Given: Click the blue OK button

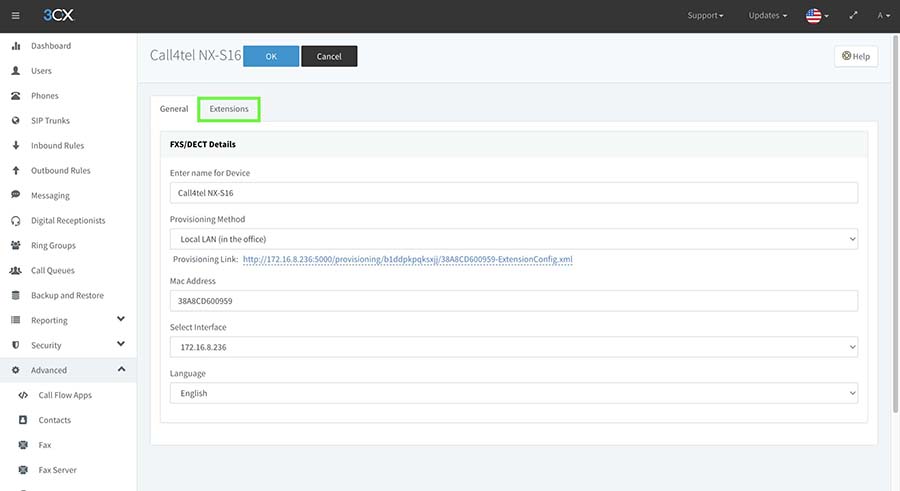Looking at the screenshot, I should point(271,56).
